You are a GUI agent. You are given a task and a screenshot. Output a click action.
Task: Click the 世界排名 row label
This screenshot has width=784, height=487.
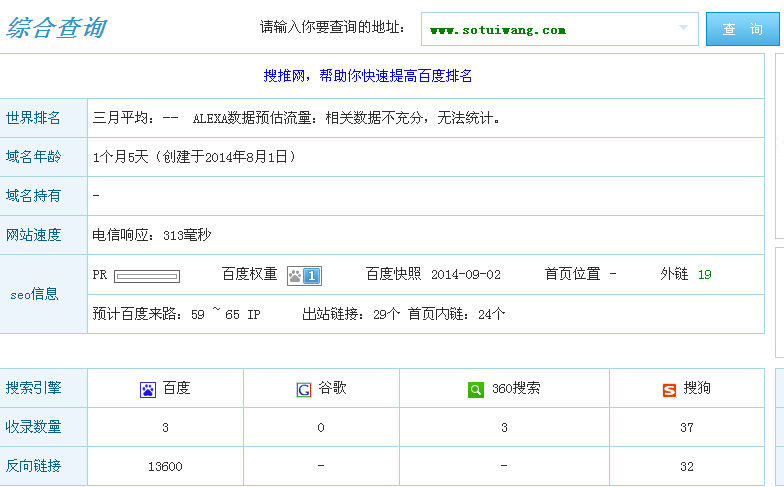[x=33, y=118]
